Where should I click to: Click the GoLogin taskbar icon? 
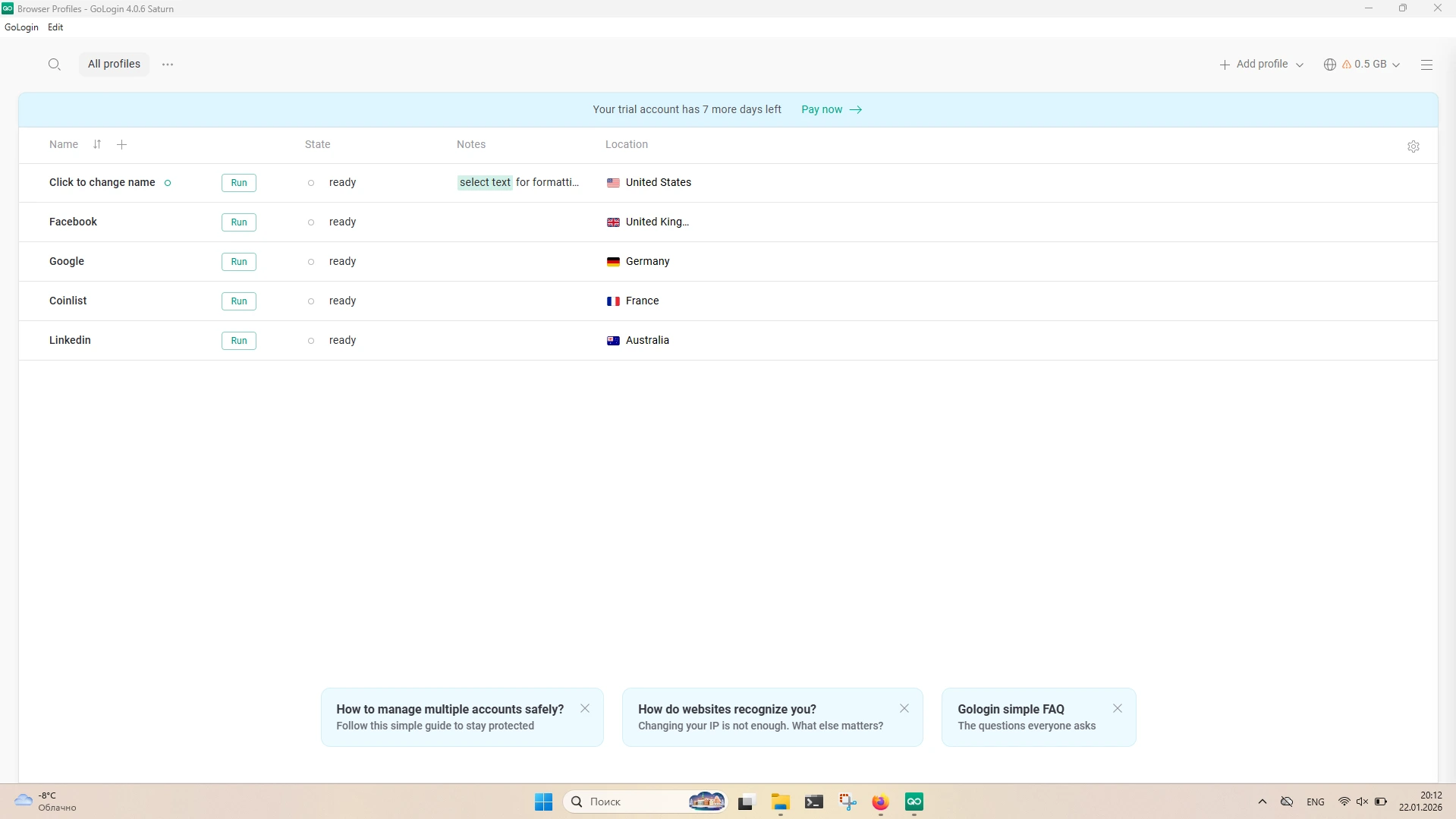pos(914,802)
